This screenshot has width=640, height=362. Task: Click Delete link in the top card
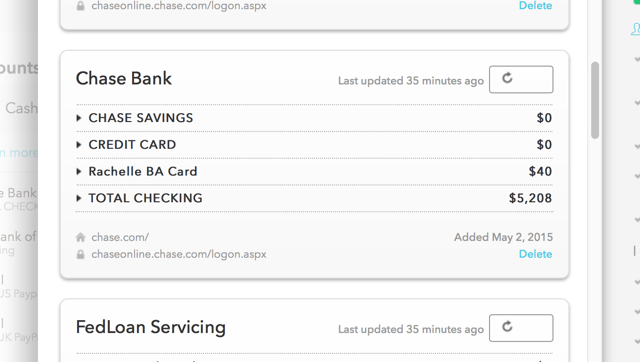pyautogui.click(x=536, y=5)
